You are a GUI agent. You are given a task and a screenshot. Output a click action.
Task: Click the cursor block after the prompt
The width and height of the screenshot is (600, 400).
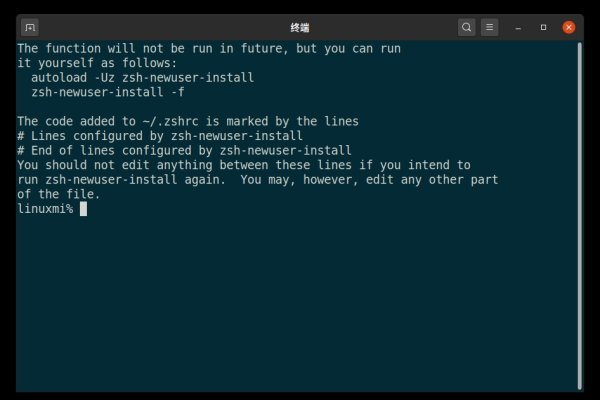click(x=84, y=209)
